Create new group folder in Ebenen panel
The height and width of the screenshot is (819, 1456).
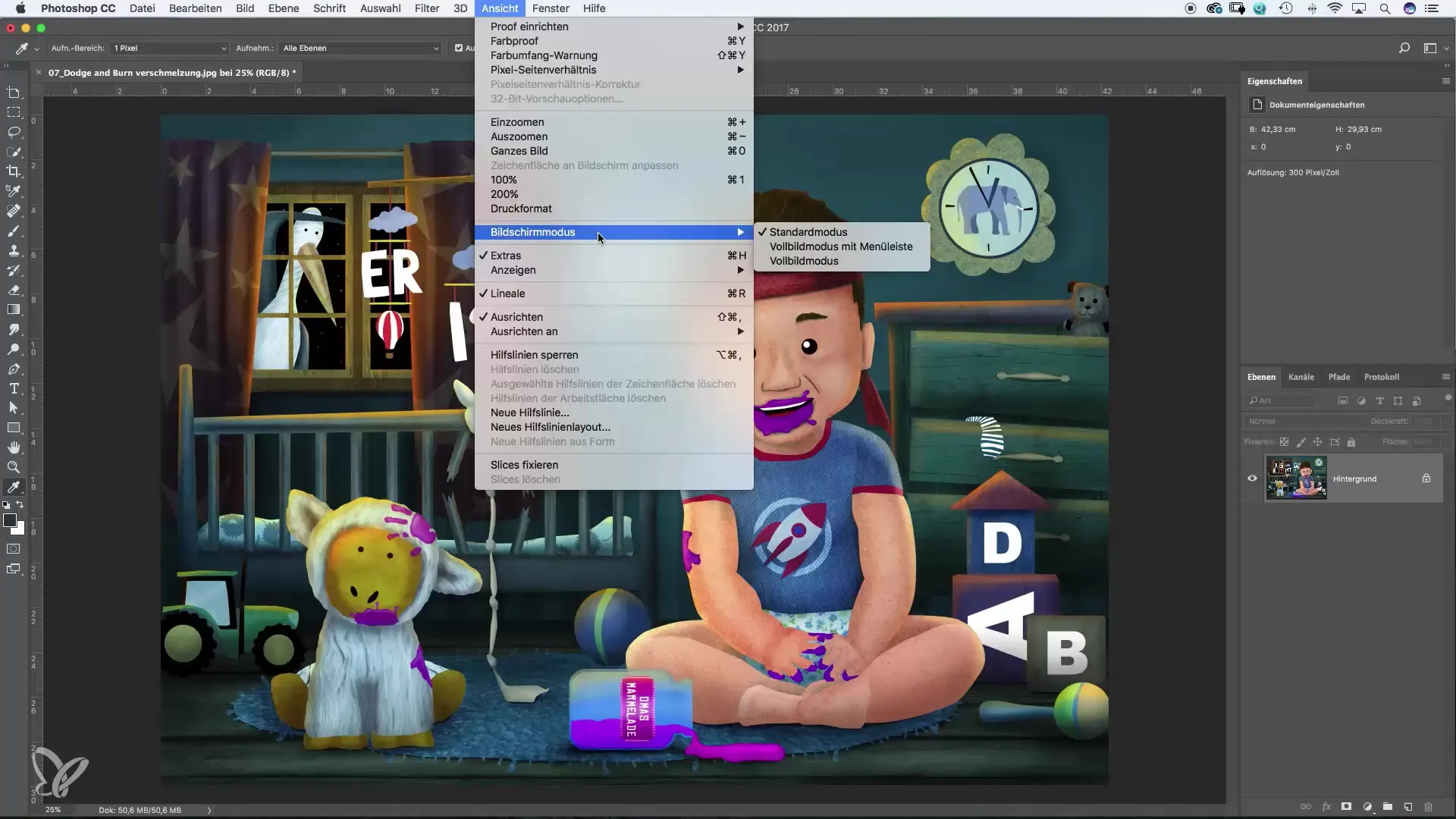1387,807
